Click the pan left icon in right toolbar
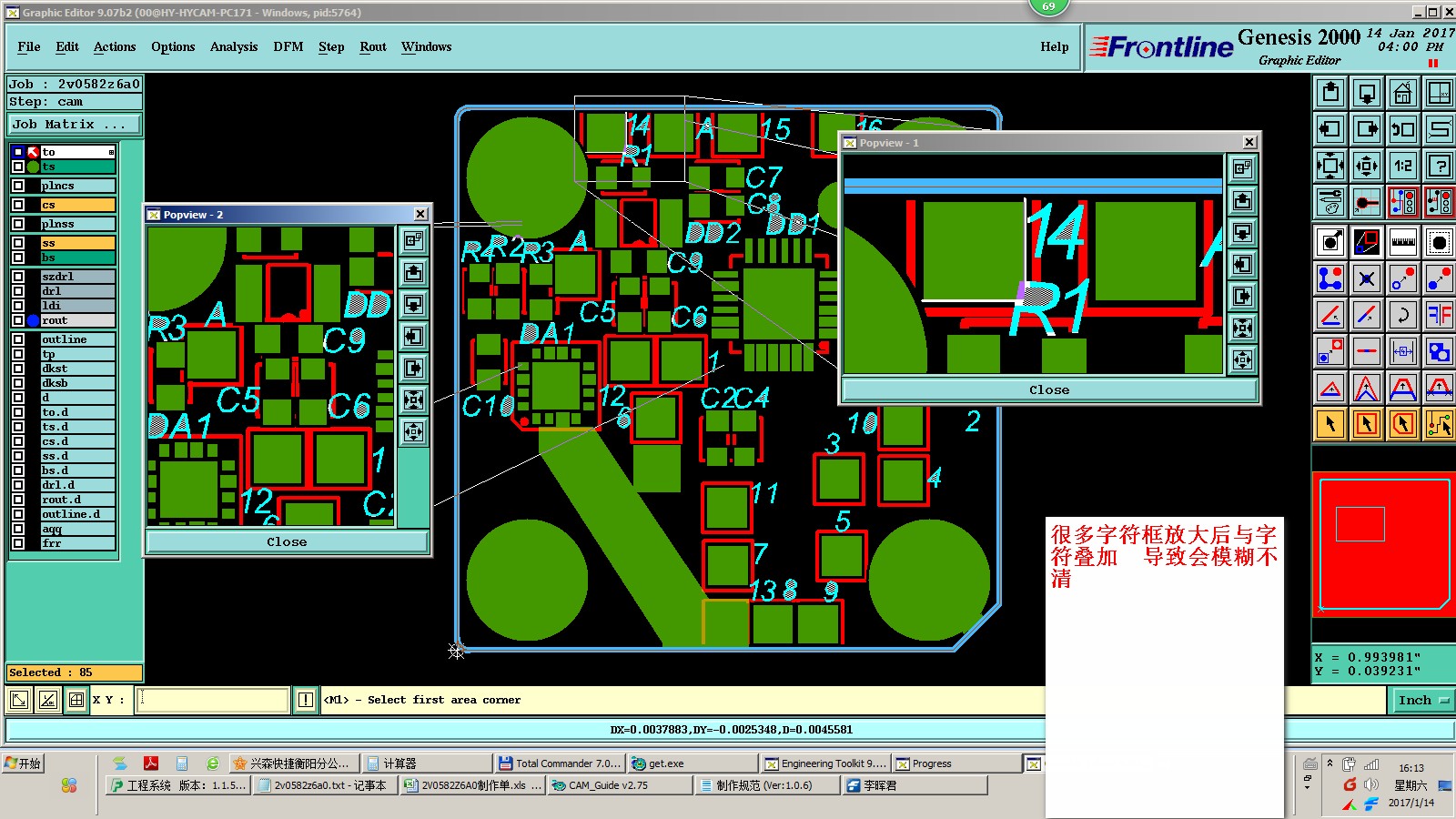 1330,128
